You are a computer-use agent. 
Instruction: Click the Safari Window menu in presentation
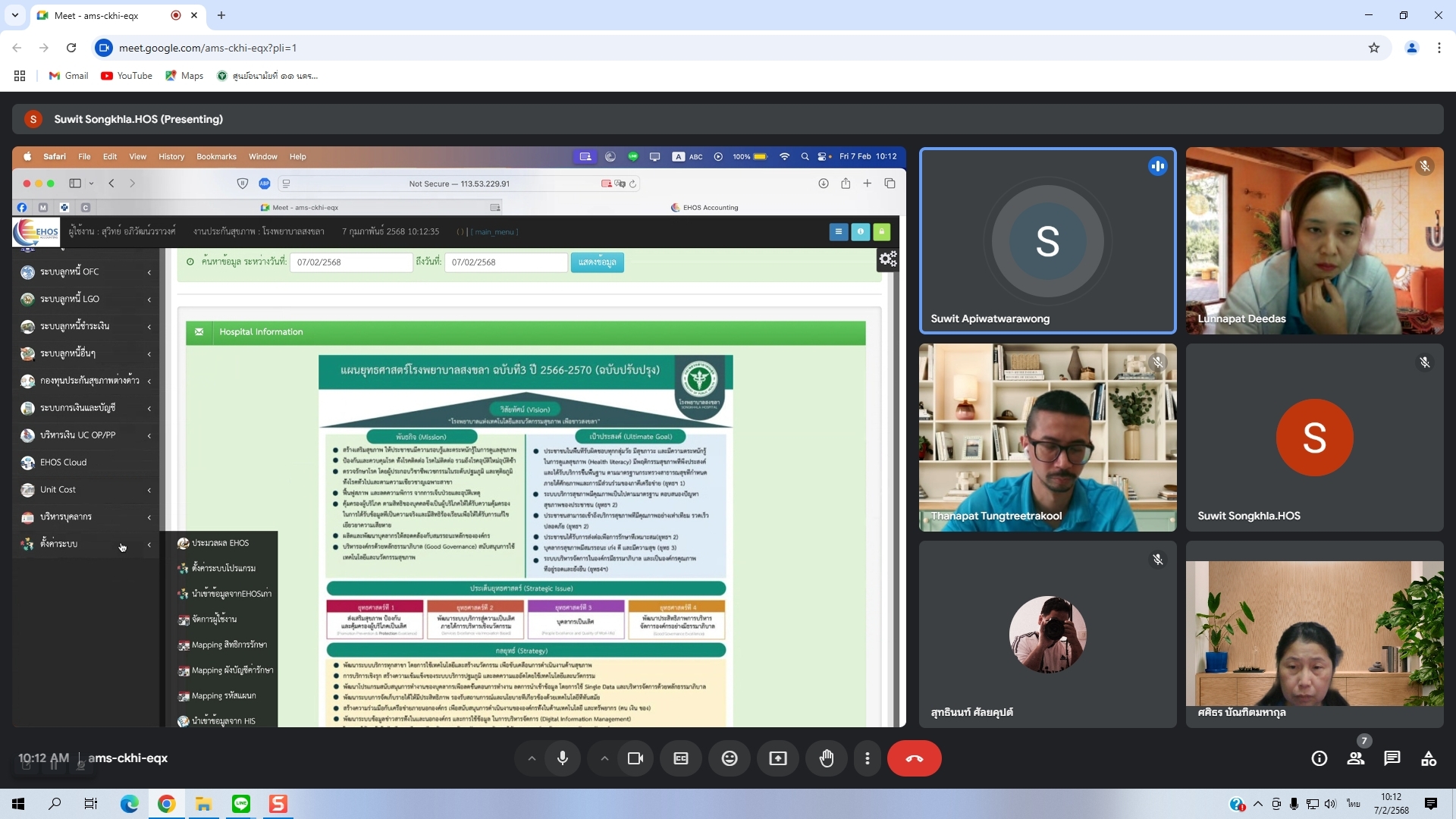(x=263, y=157)
